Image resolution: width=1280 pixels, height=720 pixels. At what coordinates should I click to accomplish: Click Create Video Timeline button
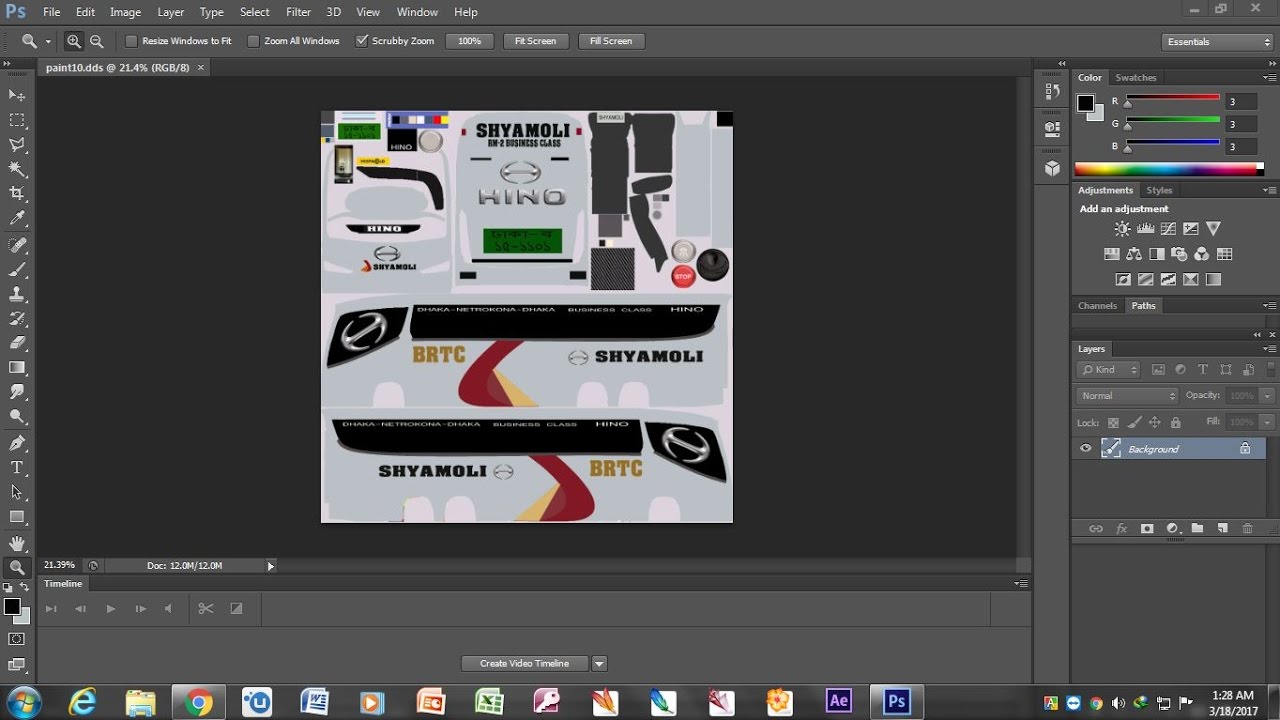pyautogui.click(x=524, y=663)
